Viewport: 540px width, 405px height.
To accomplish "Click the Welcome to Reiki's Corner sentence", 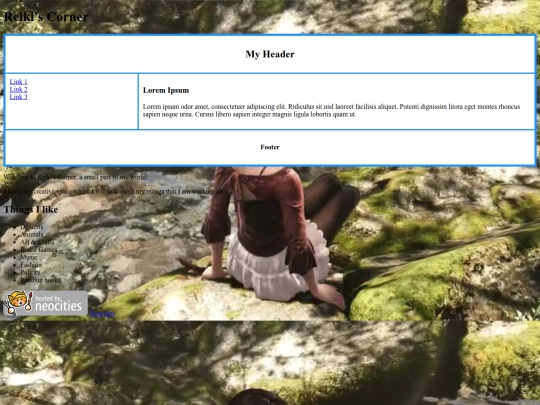I will click(76, 177).
